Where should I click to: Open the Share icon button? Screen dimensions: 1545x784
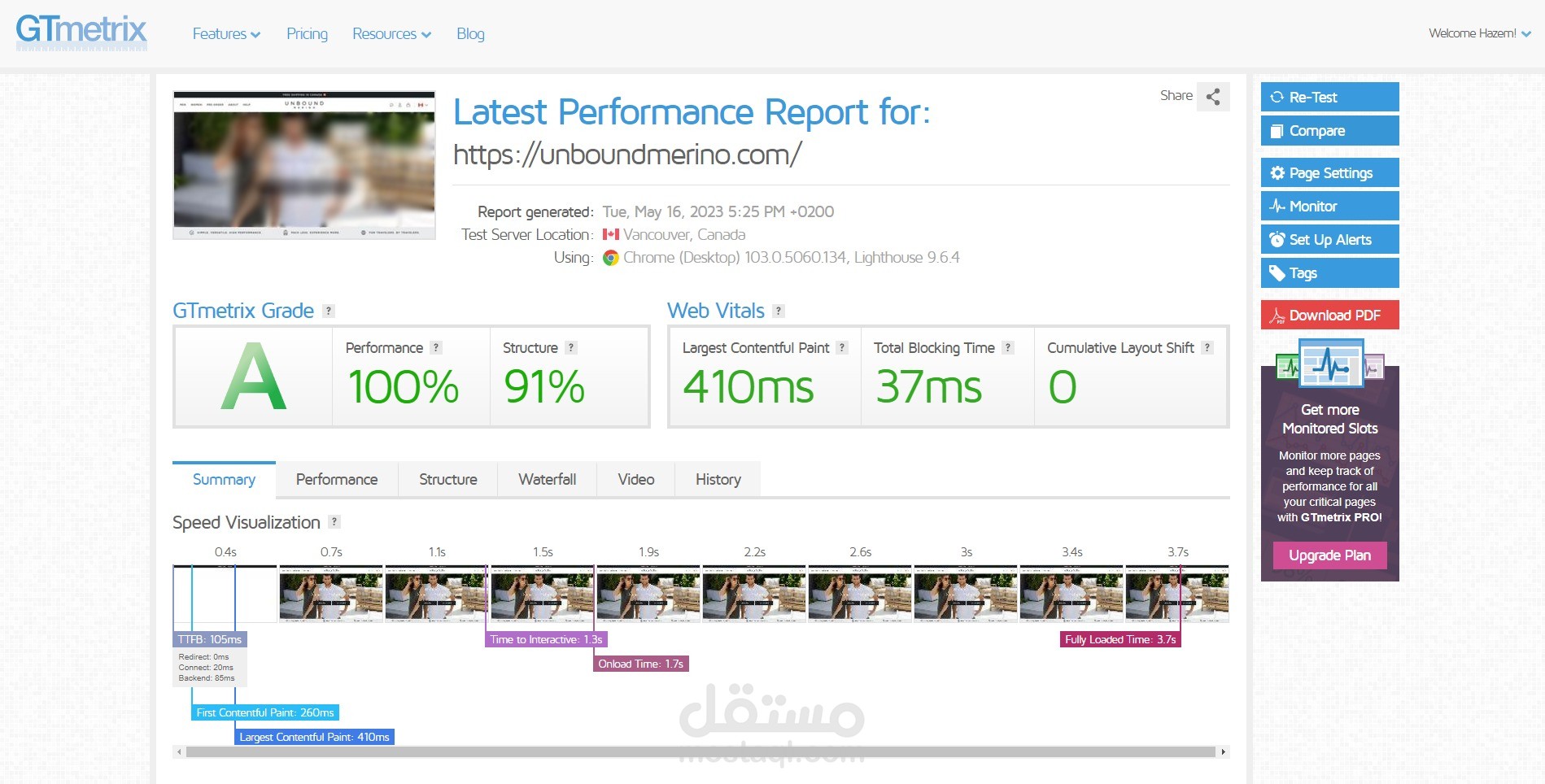click(1213, 97)
